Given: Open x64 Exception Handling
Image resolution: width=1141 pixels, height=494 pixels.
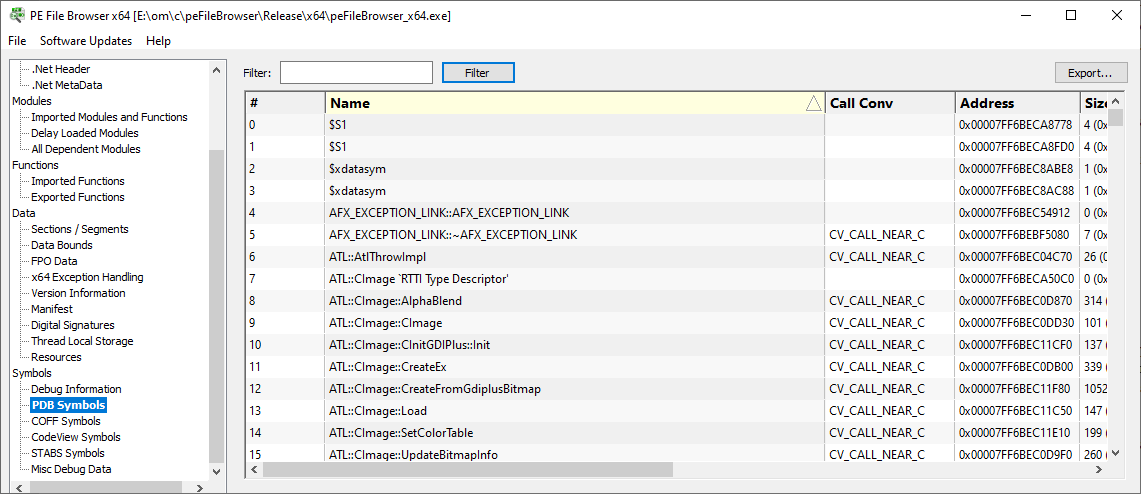Looking at the screenshot, I should 87,277.
